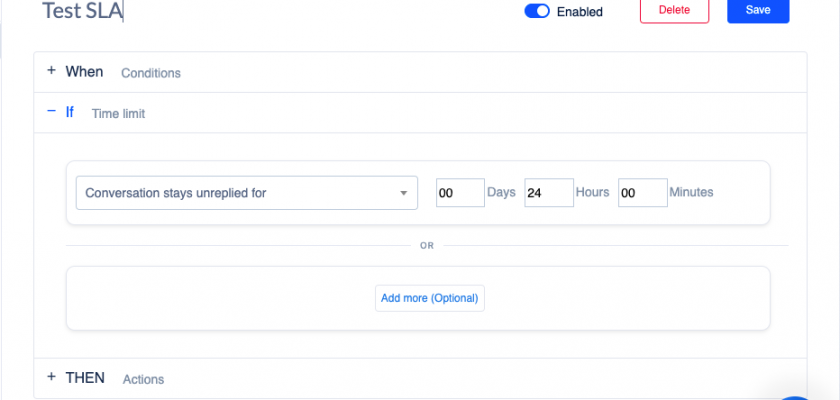Select the Minutes input box
Viewport: 840px width, 400px height.
pos(642,193)
